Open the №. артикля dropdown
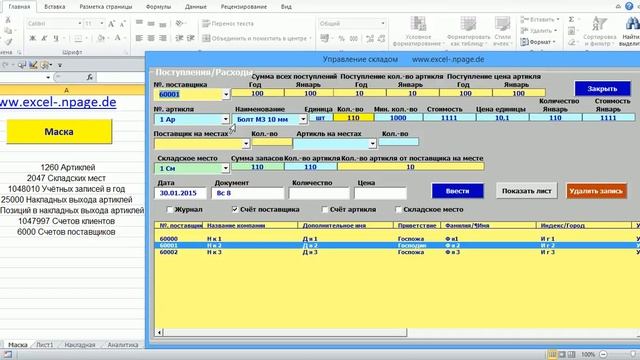 (x=225, y=119)
